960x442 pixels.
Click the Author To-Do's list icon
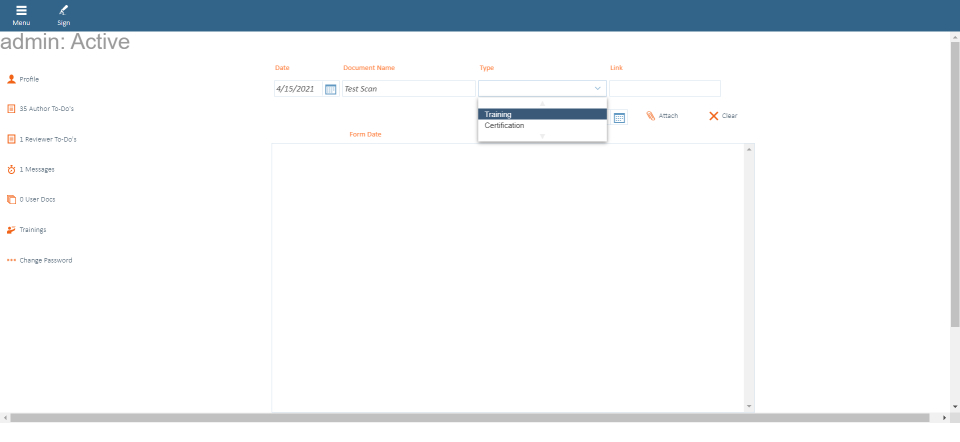click(11, 108)
